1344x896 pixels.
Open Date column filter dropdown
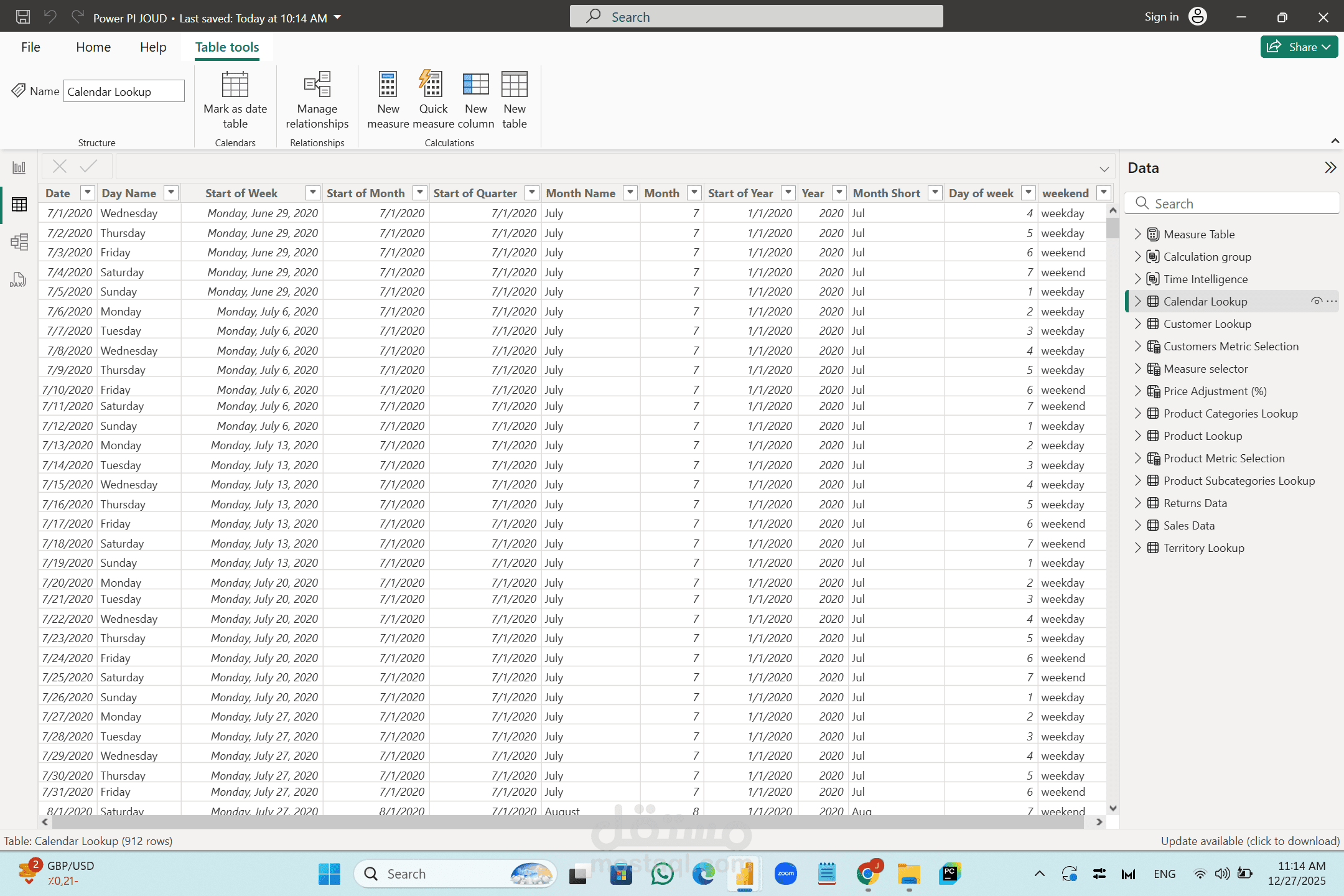pos(88,193)
